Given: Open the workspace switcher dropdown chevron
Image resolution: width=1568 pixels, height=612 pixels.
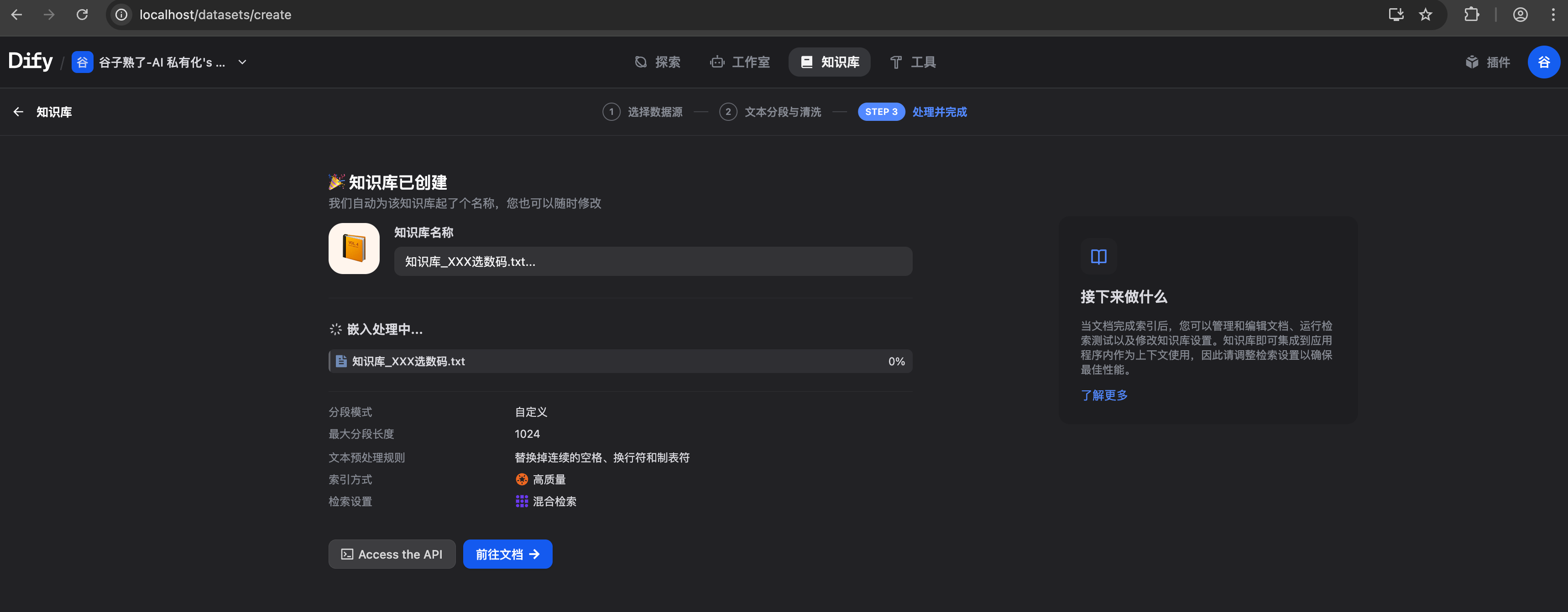Looking at the screenshot, I should [x=242, y=62].
